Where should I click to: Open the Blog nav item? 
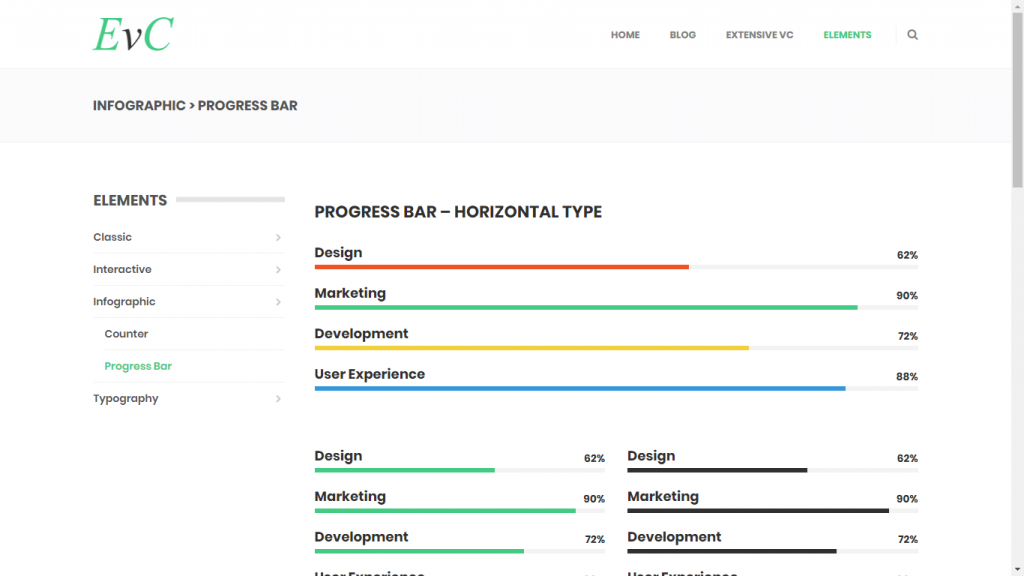tap(682, 35)
